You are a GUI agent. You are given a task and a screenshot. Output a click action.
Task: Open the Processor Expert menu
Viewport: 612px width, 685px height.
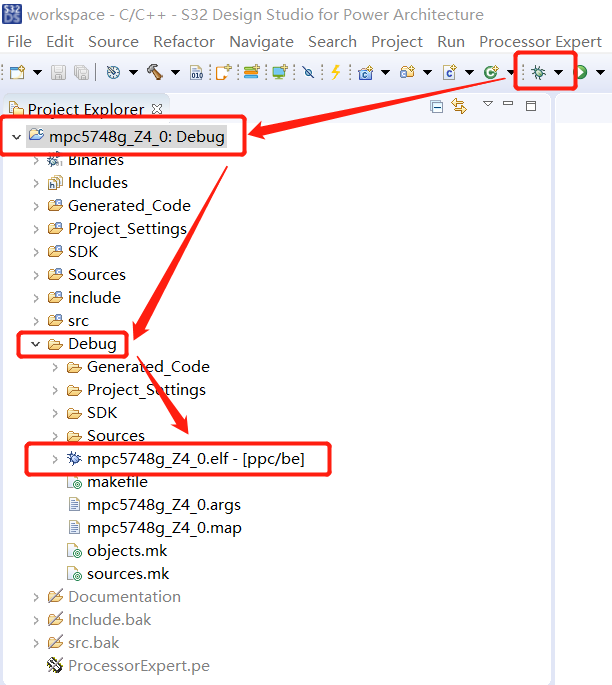(540, 42)
